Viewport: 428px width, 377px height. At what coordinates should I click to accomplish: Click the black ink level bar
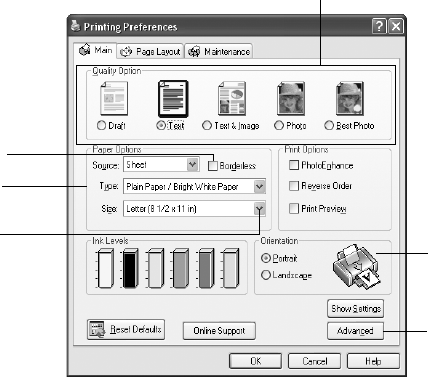point(130,269)
